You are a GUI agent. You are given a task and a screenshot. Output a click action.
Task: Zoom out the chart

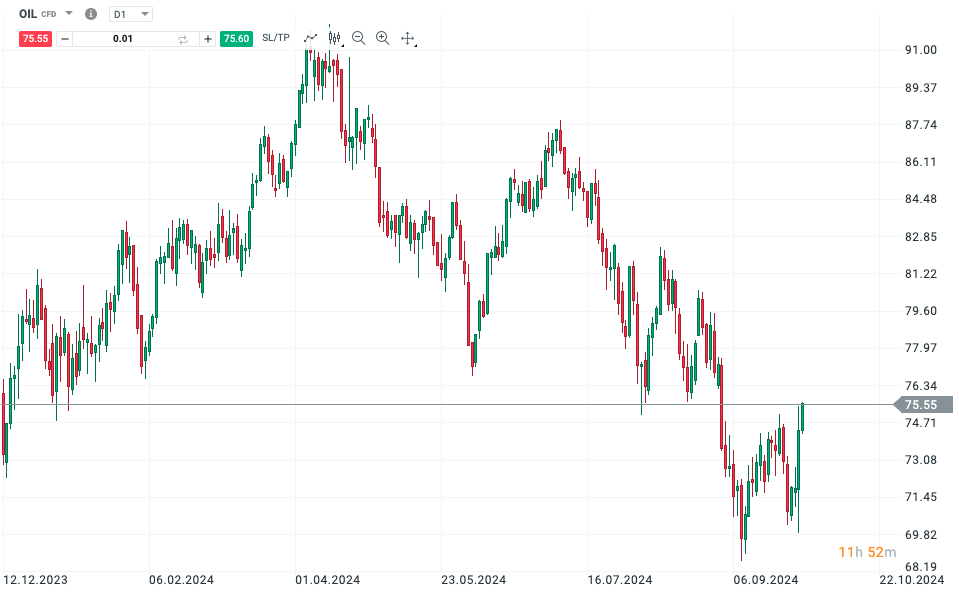pyautogui.click(x=359, y=38)
